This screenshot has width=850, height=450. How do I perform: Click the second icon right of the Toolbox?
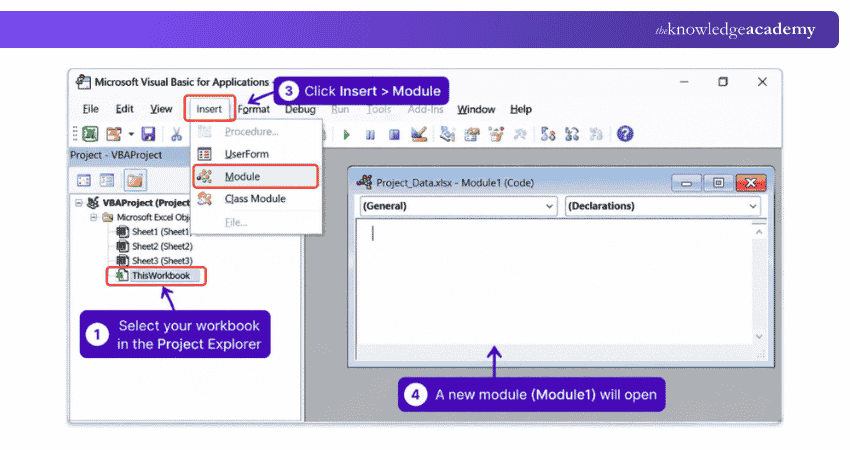572,134
